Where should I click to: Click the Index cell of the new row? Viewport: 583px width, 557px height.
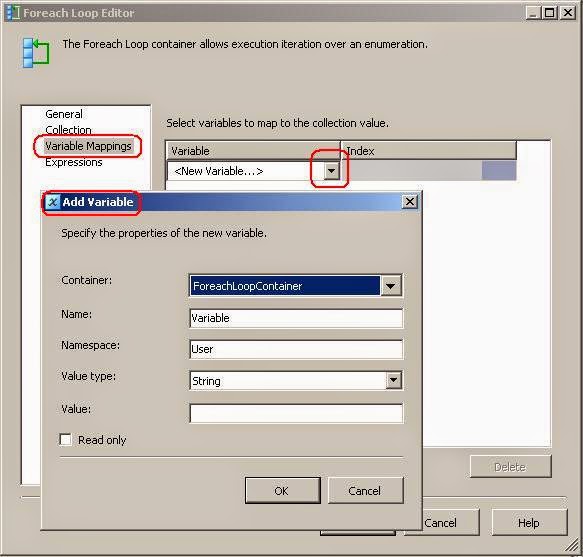429,171
